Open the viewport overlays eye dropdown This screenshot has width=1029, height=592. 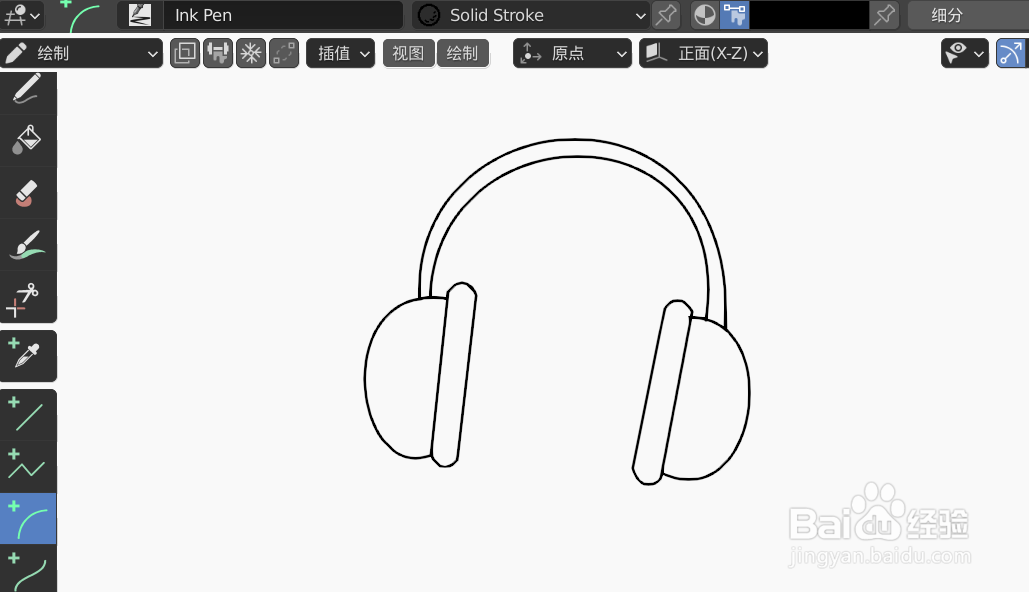(963, 53)
